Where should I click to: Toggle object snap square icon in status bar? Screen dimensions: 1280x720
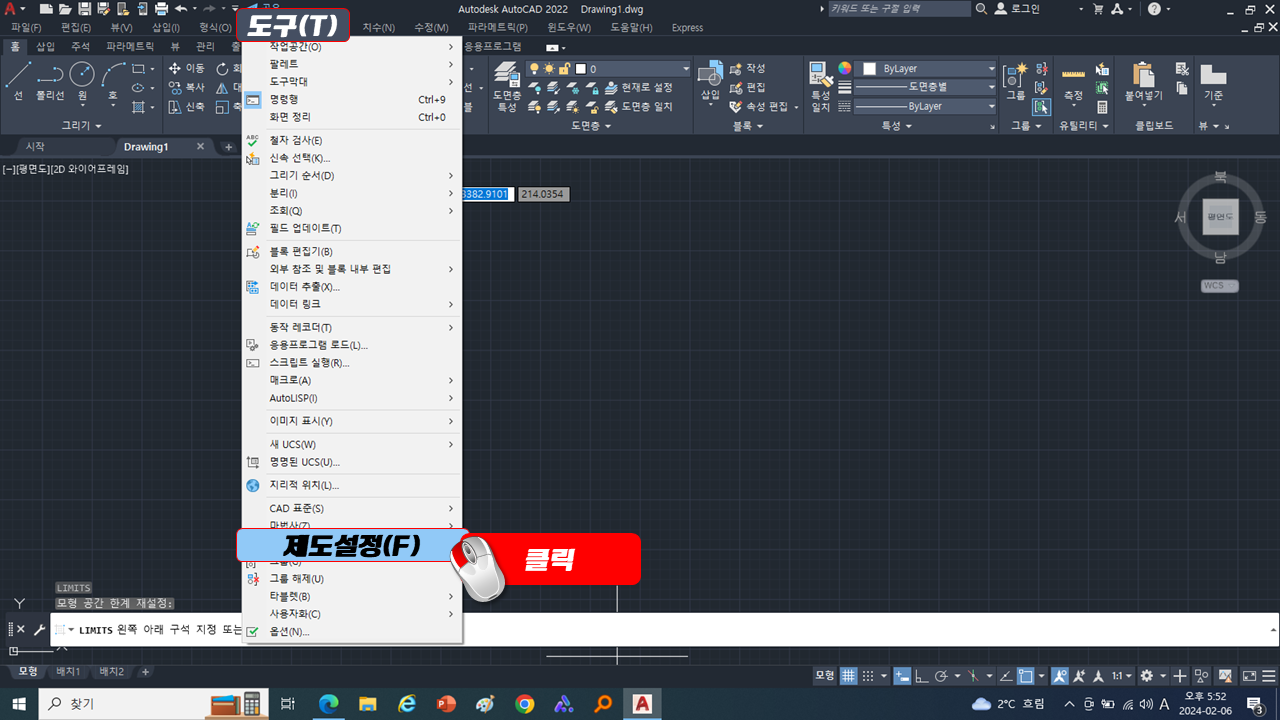[1025, 676]
